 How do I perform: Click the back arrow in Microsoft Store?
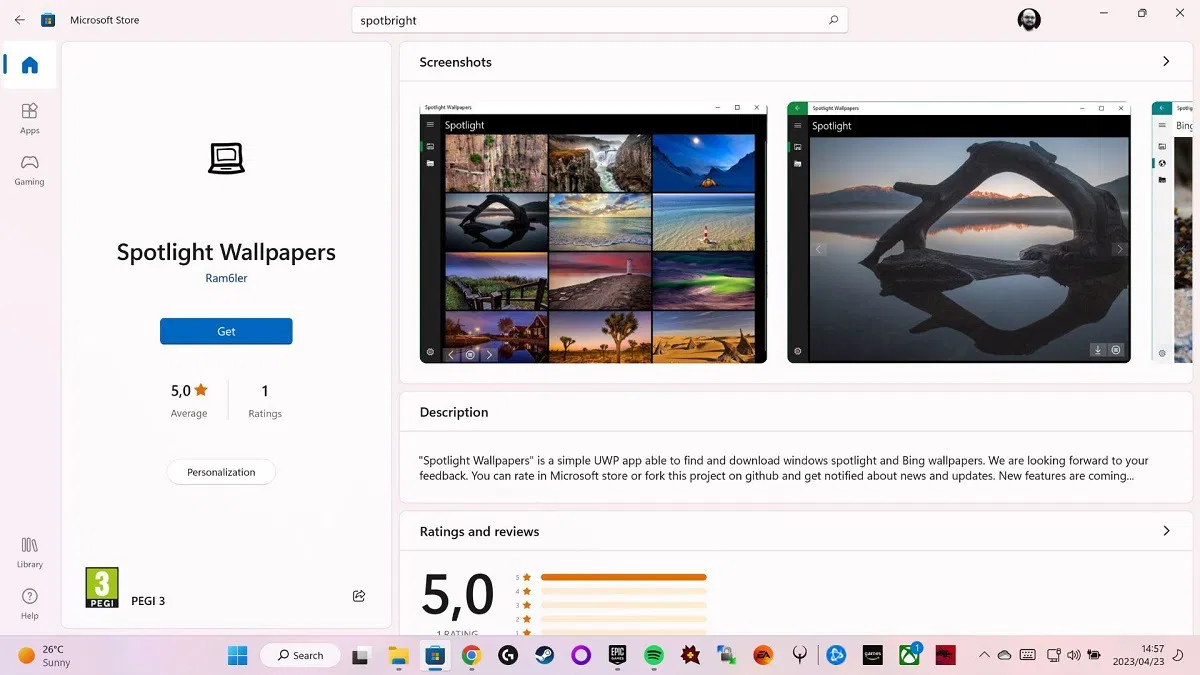coord(19,19)
